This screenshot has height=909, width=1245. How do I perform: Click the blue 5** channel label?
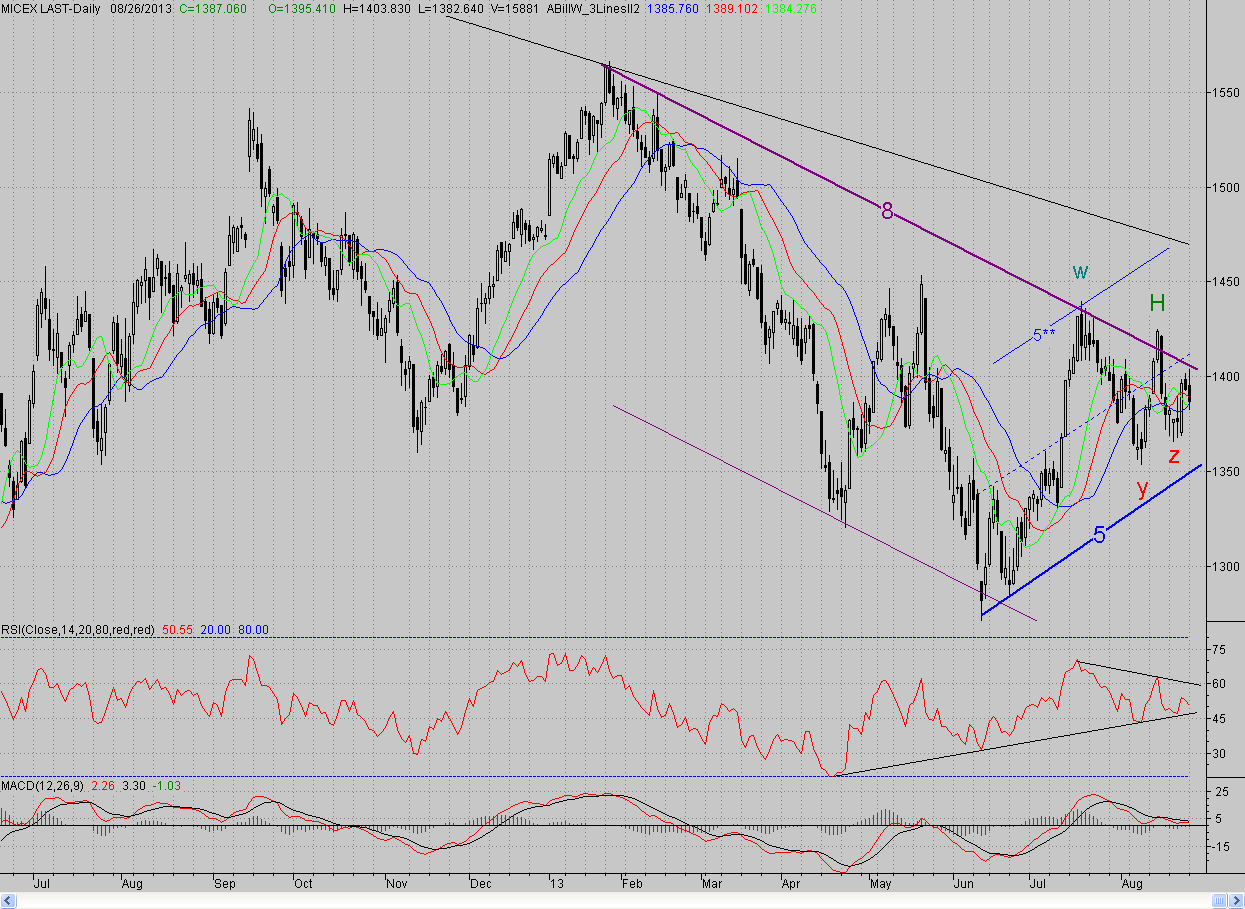pos(1044,336)
